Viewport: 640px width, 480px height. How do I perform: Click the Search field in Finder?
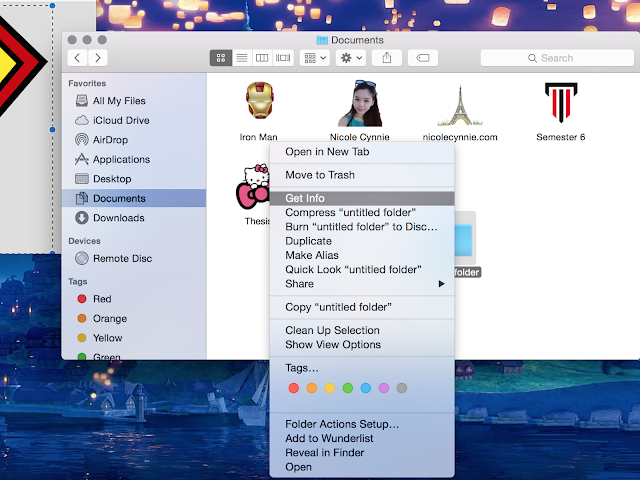click(557, 58)
